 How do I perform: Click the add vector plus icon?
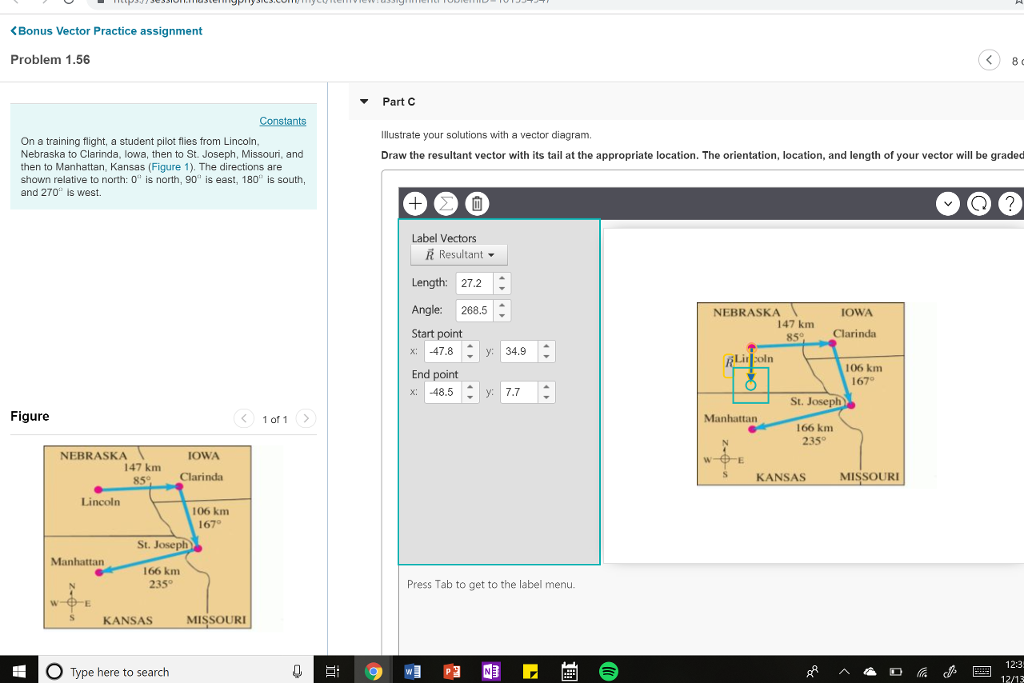(415, 204)
